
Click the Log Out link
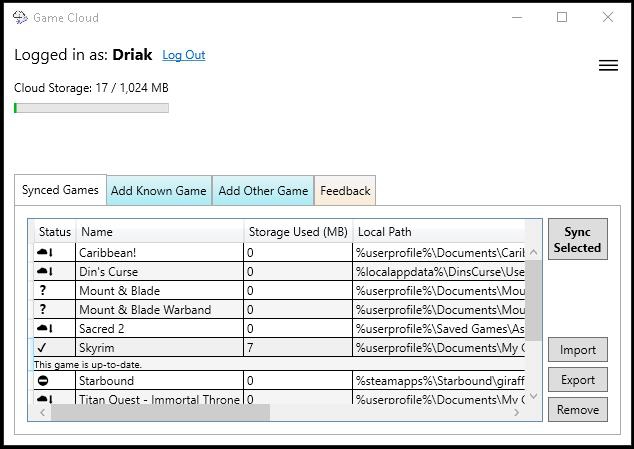point(184,55)
